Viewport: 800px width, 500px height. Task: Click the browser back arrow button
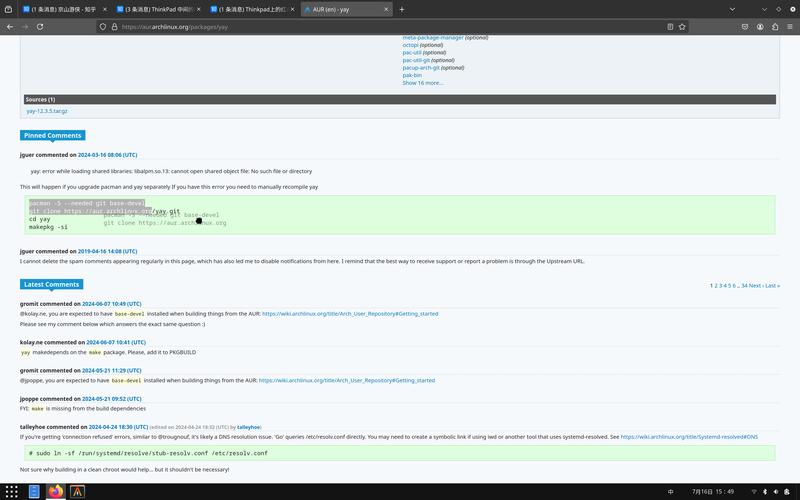point(11,26)
